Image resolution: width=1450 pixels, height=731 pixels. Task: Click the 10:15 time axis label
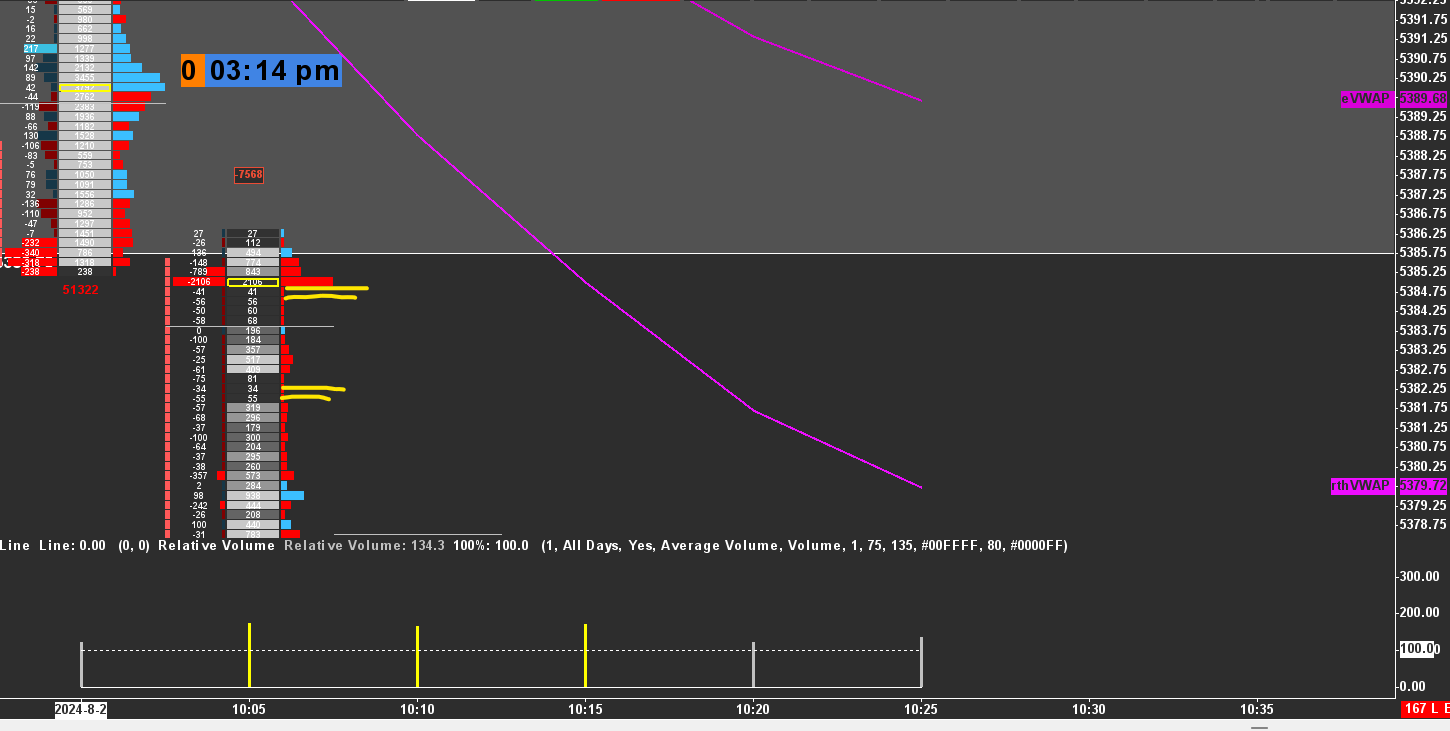[x=585, y=709]
